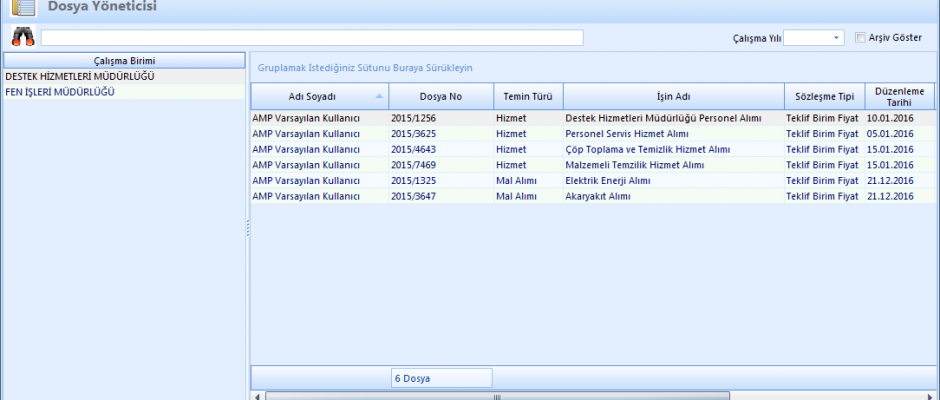
Task: Click the left scroll arrow of horizontal scrollbar
Action: [x=258, y=396]
